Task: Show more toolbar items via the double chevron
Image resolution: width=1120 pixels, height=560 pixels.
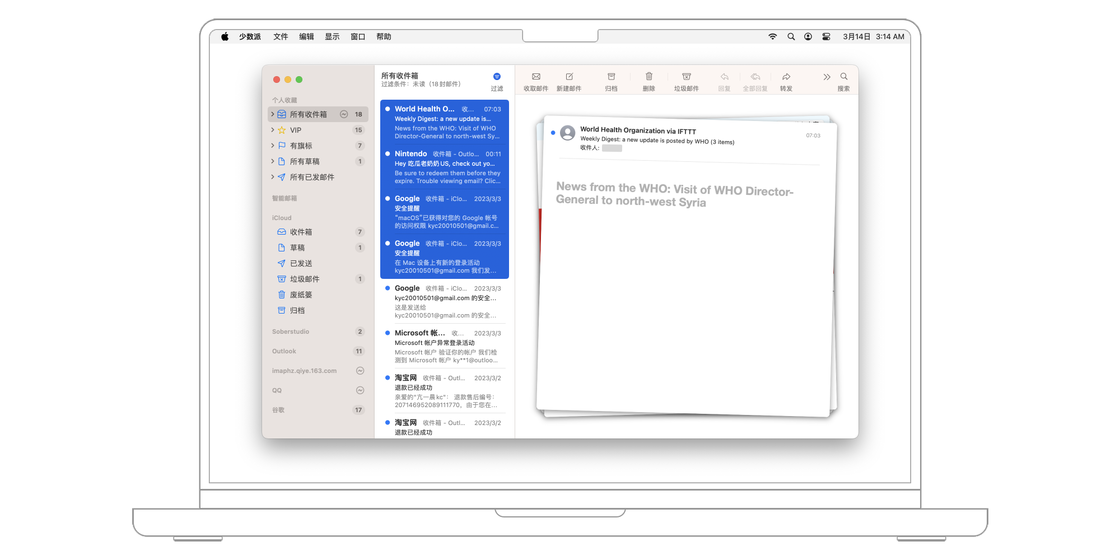Action: [x=827, y=77]
